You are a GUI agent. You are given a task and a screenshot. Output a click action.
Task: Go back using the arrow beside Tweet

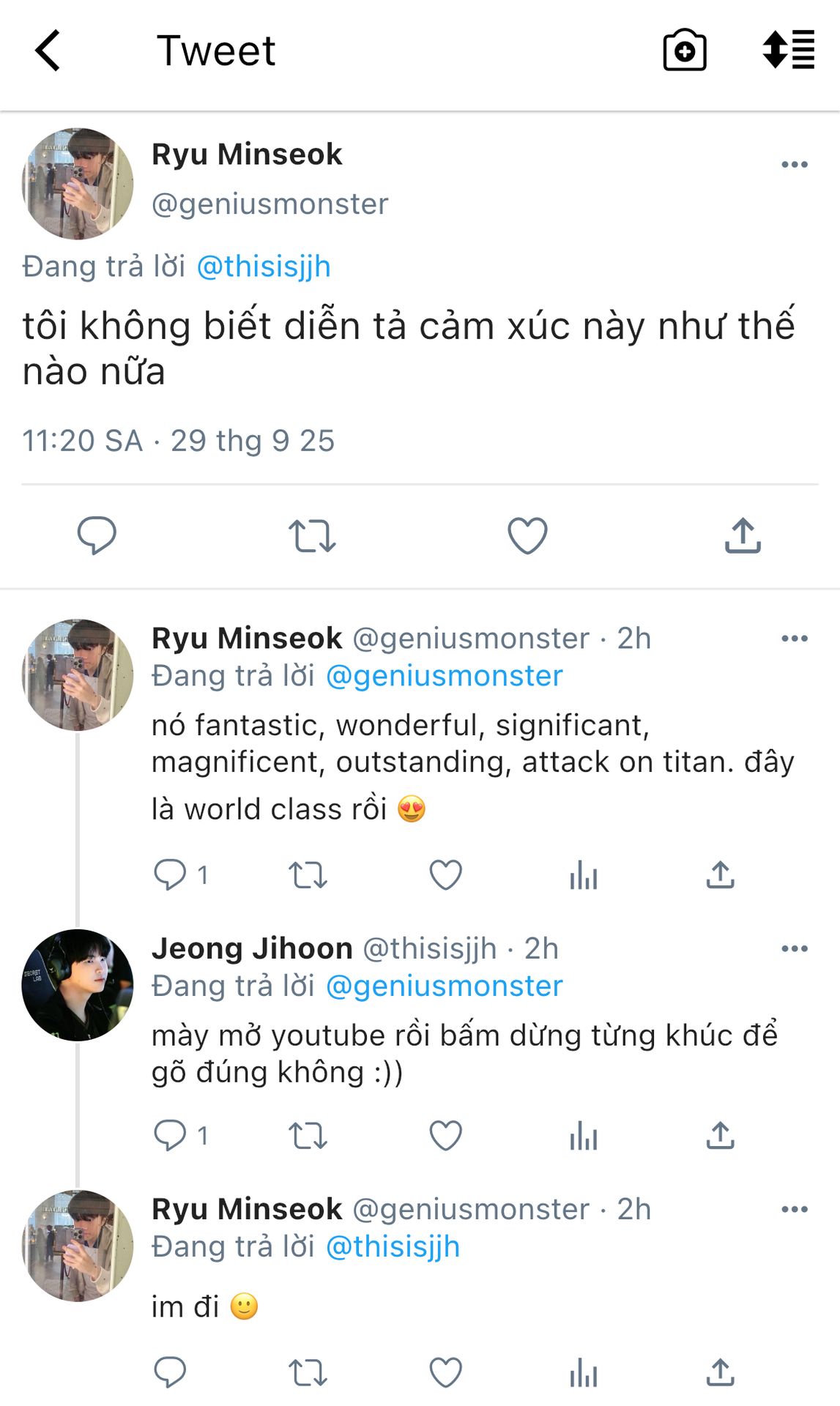coord(48,51)
